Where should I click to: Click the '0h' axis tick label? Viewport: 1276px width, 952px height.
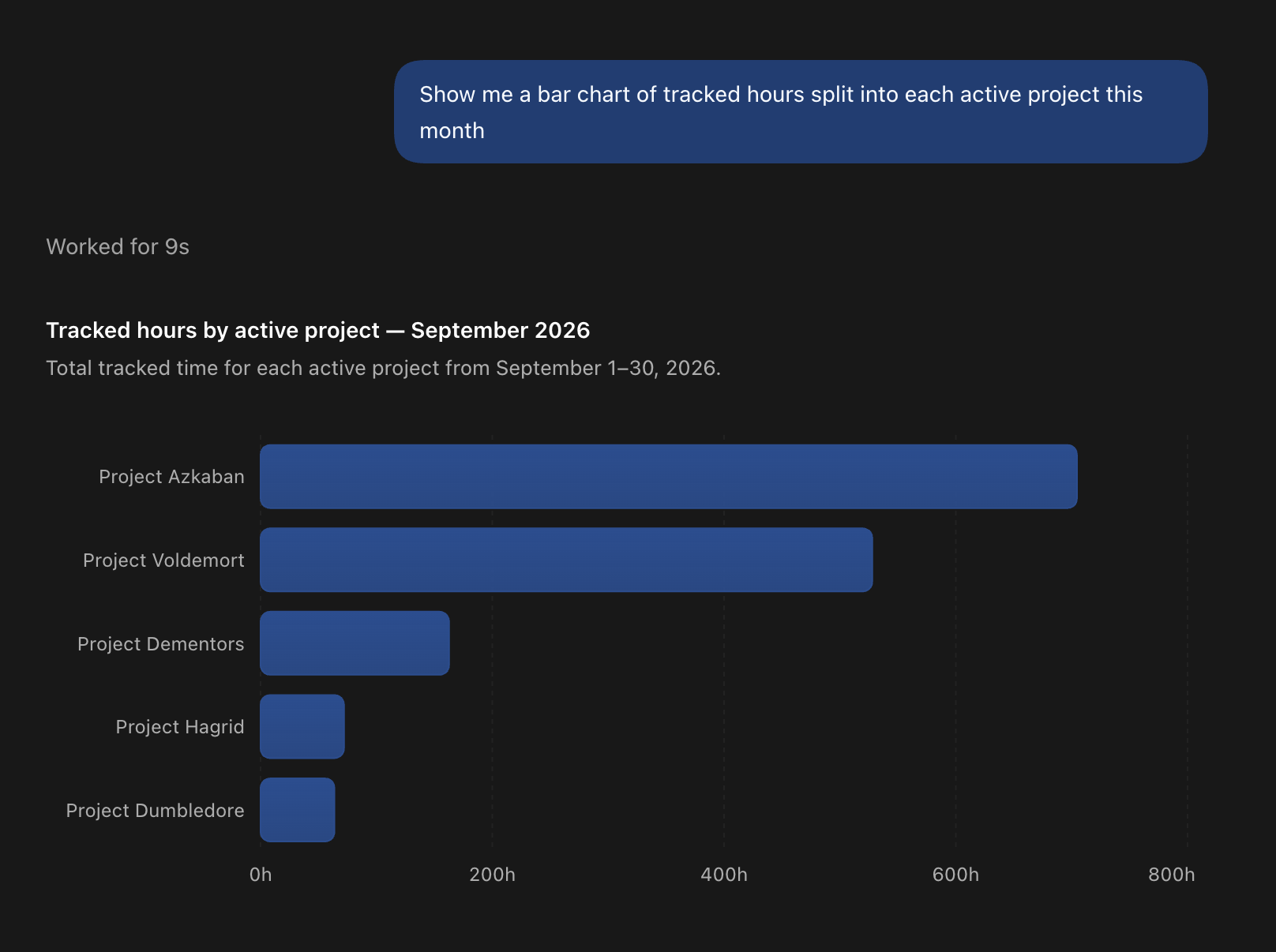tap(261, 875)
